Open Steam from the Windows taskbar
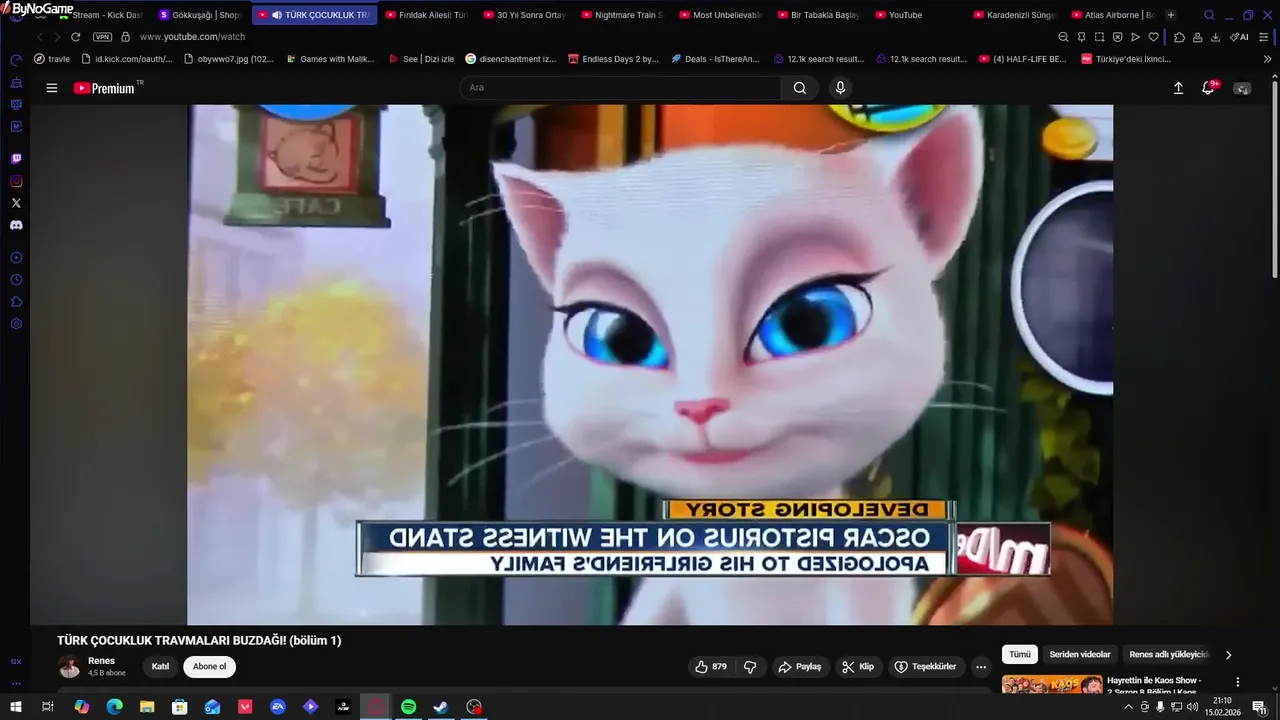Image resolution: width=1280 pixels, height=720 pixels. tap(441, 707)
